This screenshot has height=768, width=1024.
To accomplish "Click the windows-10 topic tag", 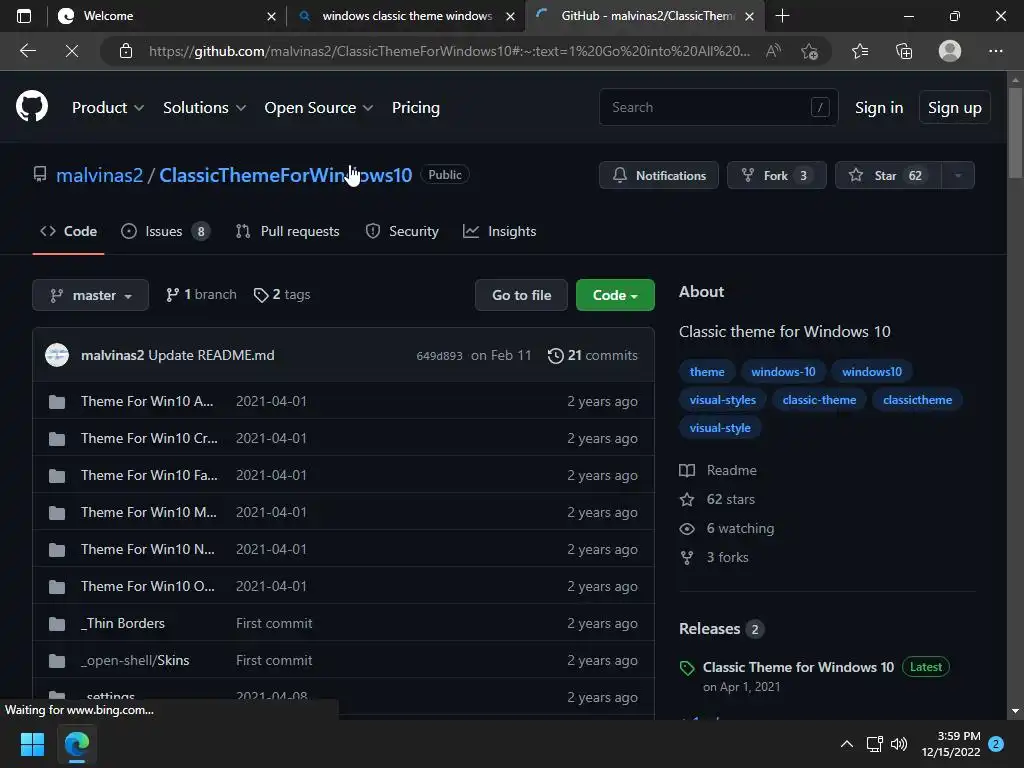I will (783, 372).
